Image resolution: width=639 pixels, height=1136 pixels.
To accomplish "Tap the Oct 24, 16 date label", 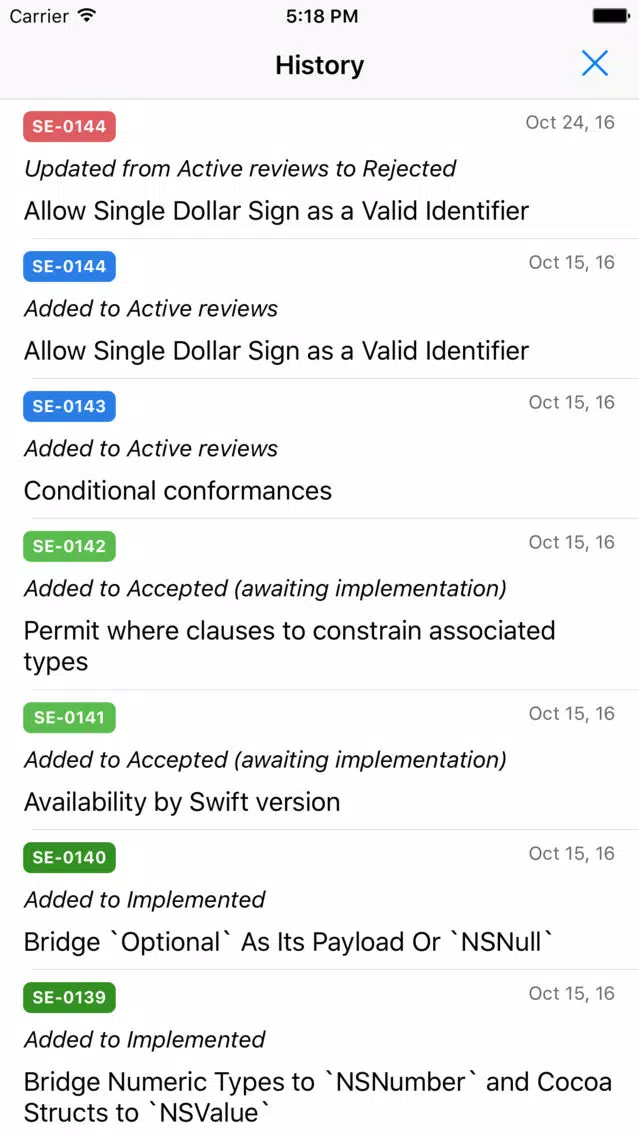I will pos(570,123).
